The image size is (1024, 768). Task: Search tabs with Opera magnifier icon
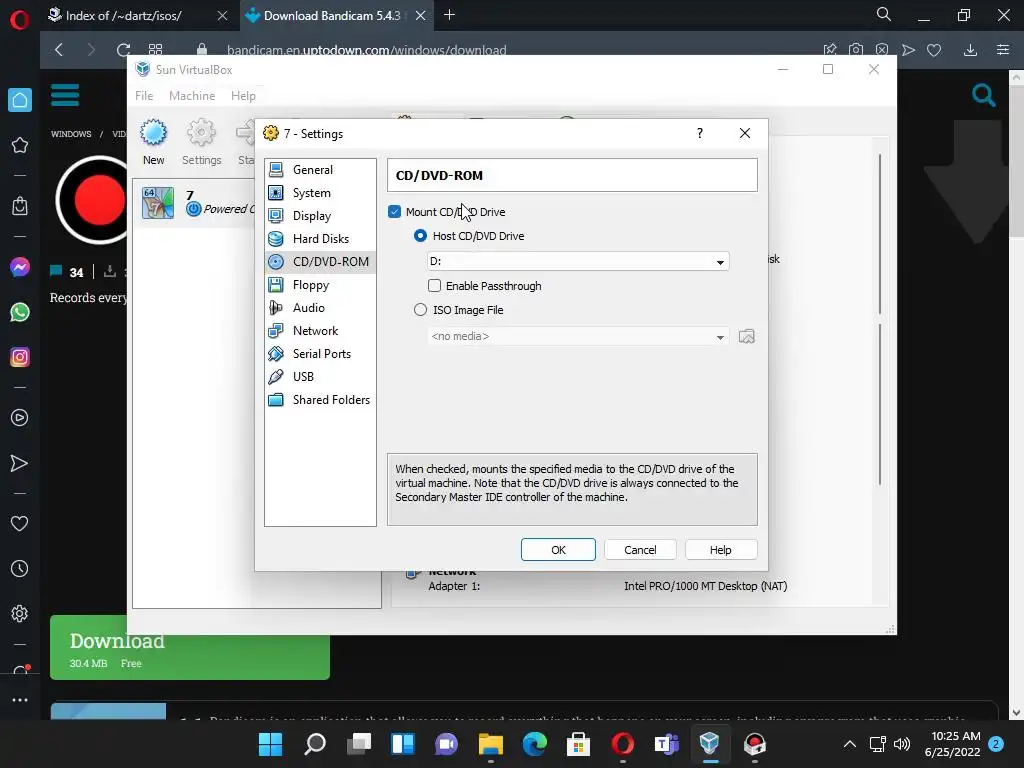(884, 14)
